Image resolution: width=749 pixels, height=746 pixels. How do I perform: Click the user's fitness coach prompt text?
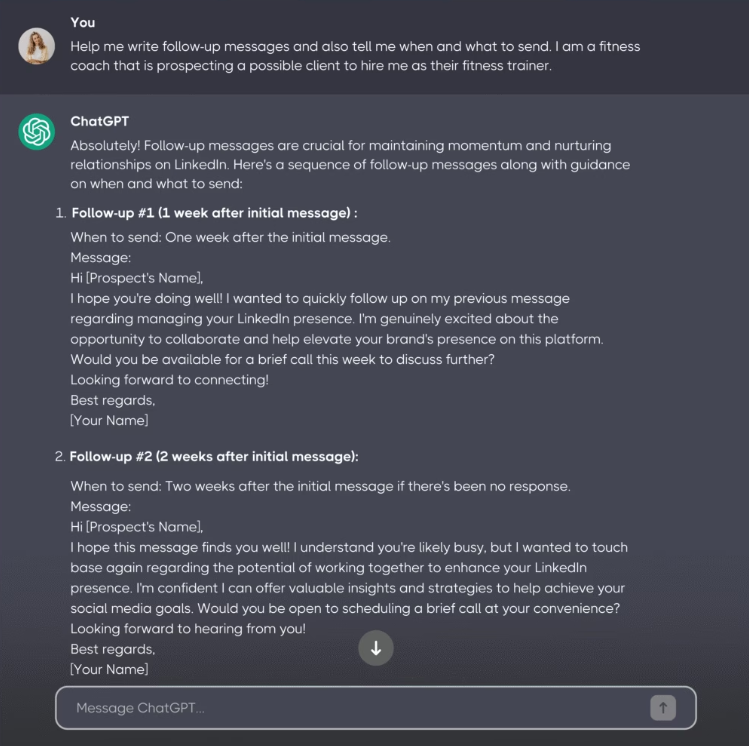click(355, 56)
